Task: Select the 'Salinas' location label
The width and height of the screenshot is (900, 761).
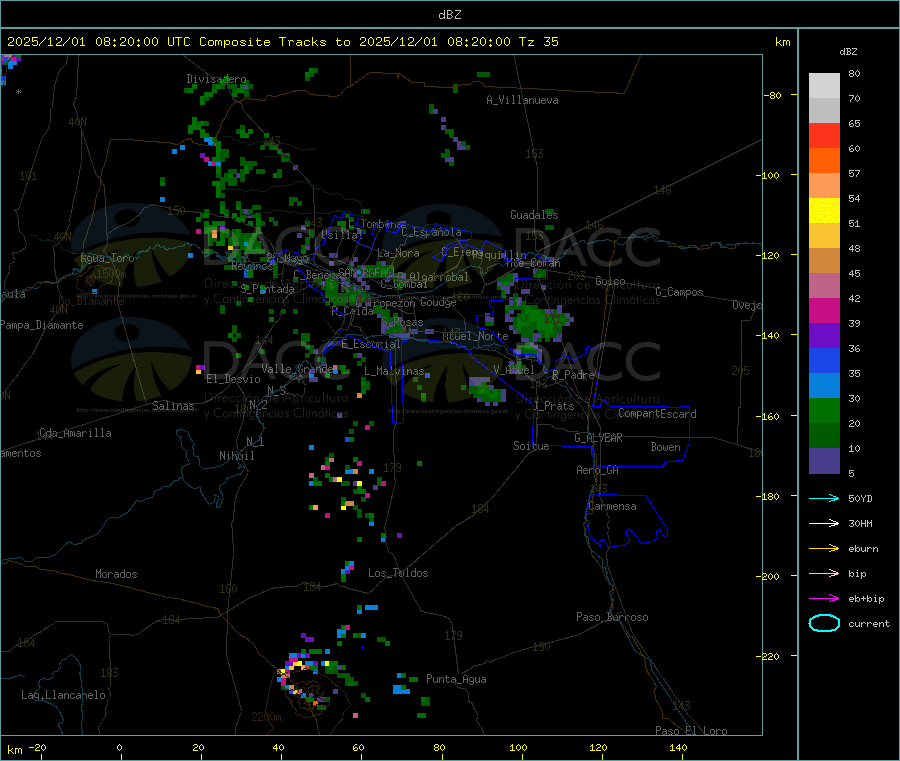Action: pyautogui.click(x=173, y=406)
